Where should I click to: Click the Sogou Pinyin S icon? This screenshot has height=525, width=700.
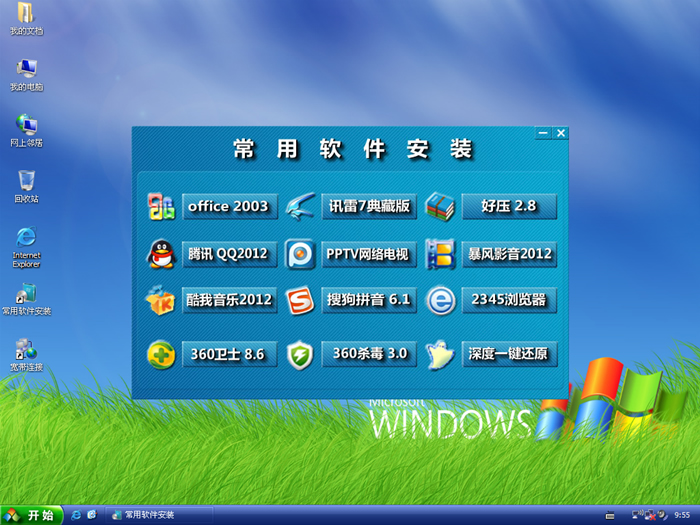coord(301,300)
